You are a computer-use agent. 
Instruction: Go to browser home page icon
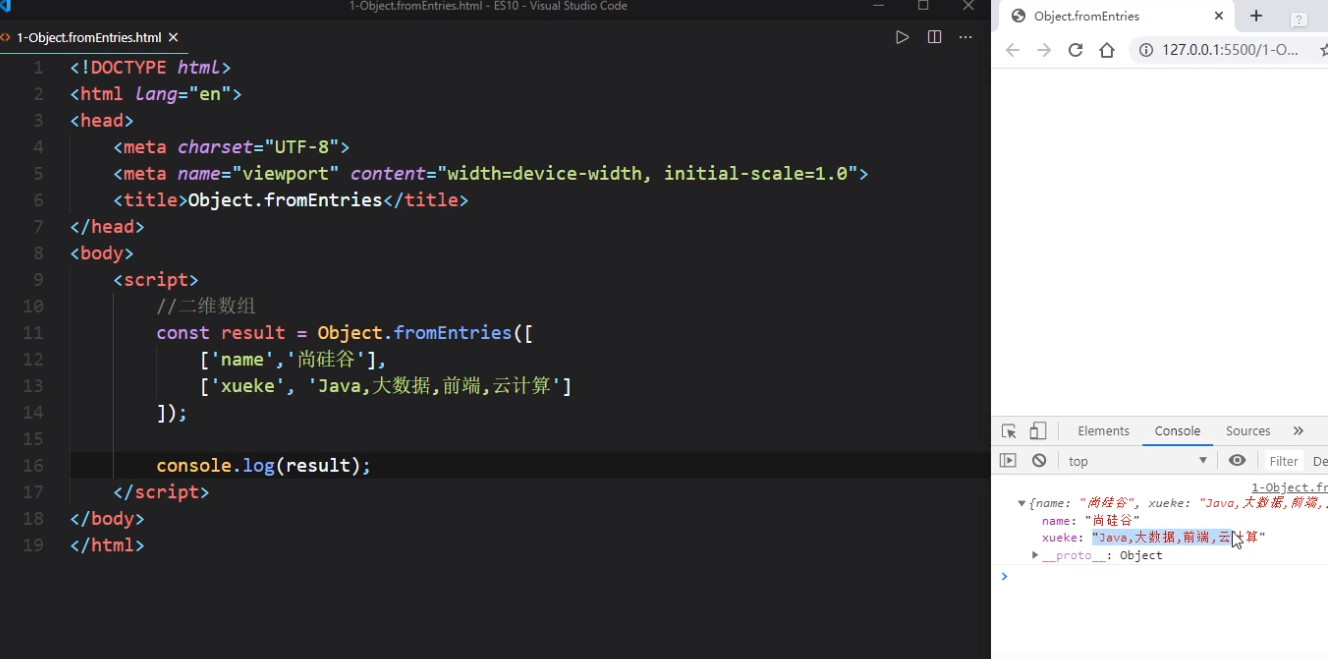coord(1104,49)
